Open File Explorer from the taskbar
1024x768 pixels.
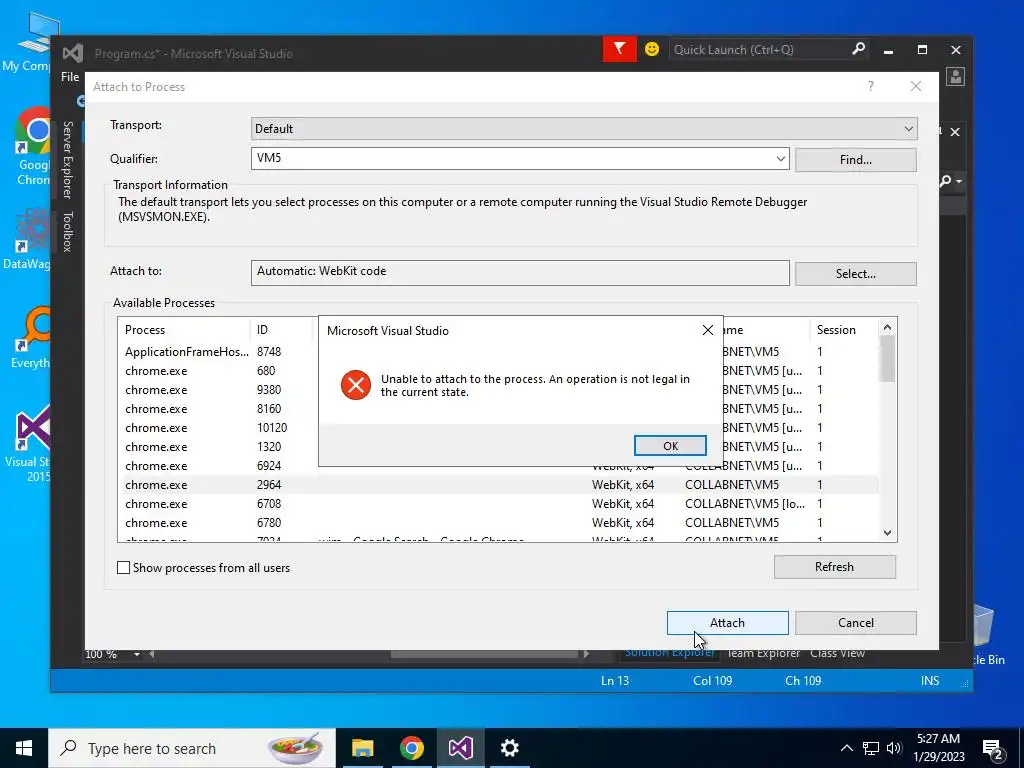coord(362,748)
